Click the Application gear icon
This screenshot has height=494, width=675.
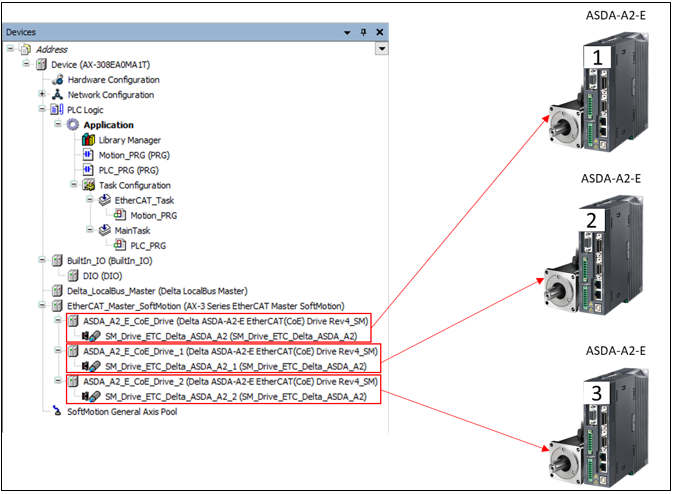(73, 125)
